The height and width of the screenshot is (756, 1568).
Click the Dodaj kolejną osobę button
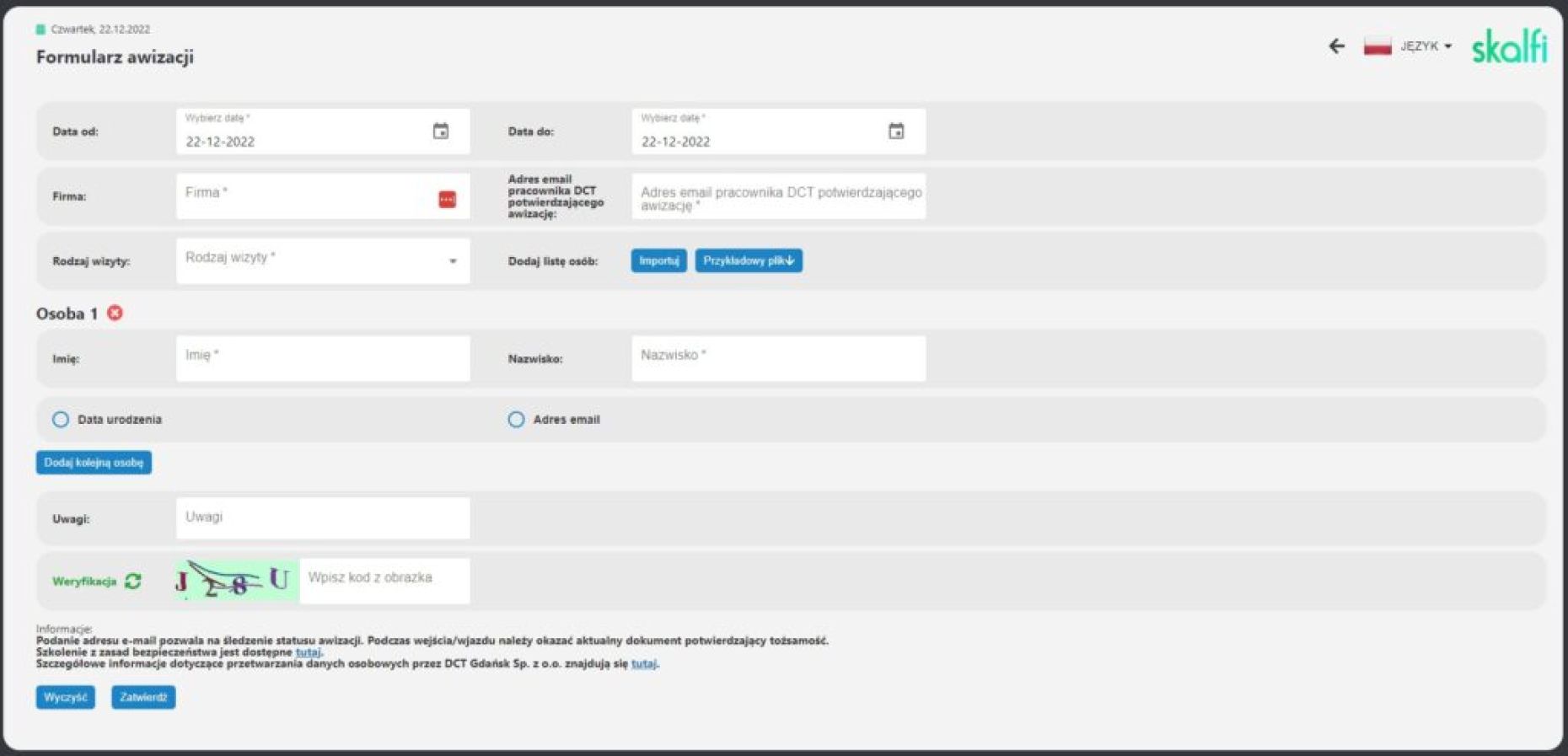click(94, 463)
